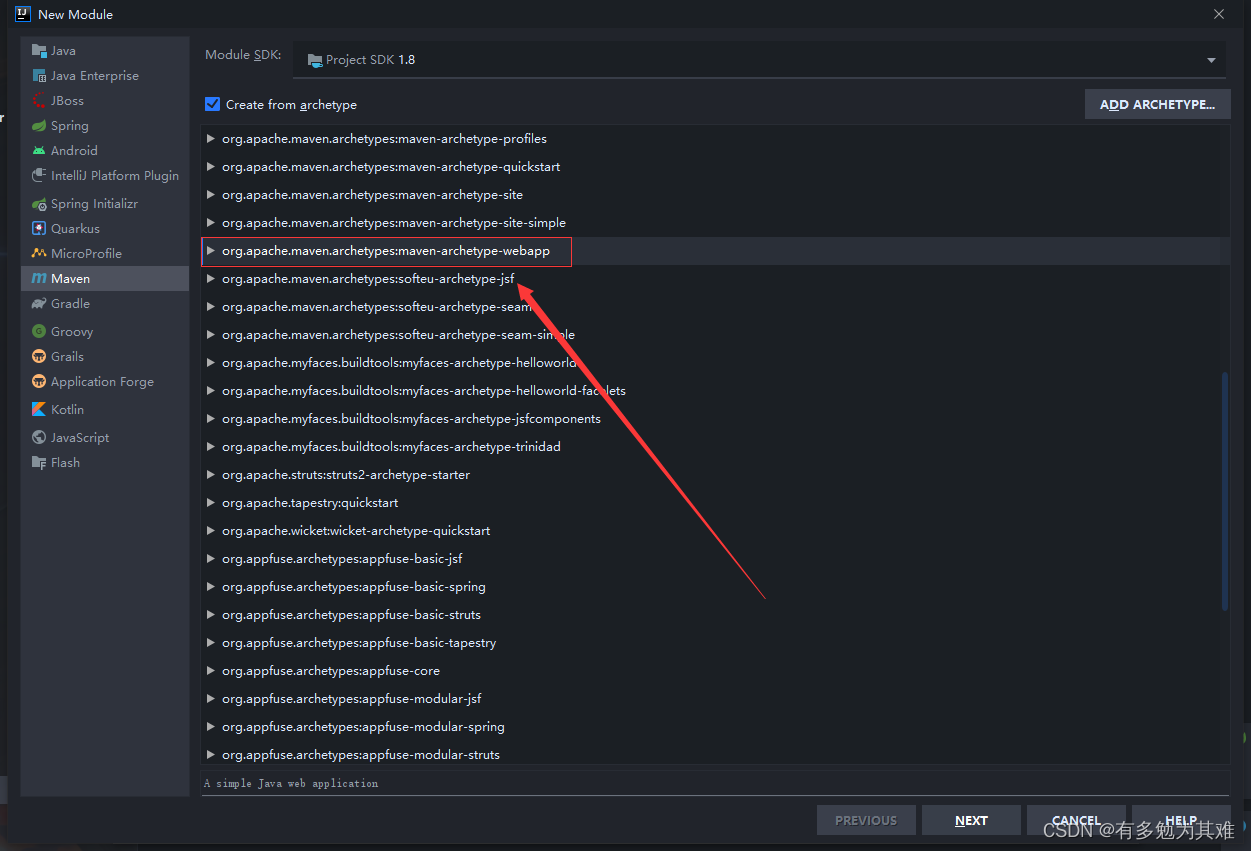Click the Java module type icon
The width and height of the screenshot is (1251, 851).
pos(39,51)
